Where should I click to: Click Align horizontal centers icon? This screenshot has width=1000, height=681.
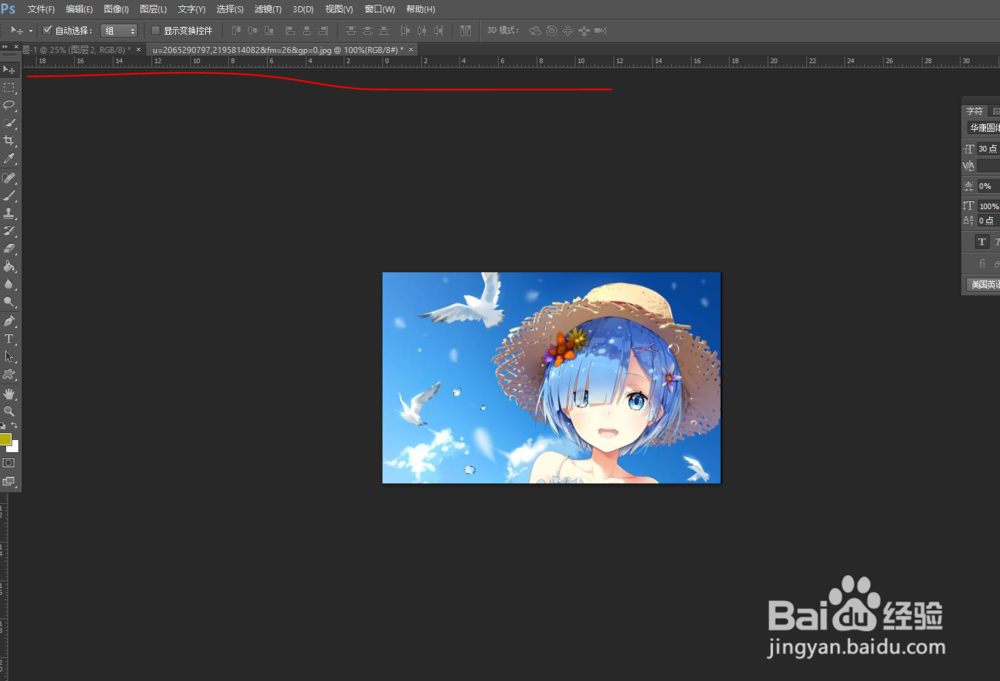tap(307, 31)
